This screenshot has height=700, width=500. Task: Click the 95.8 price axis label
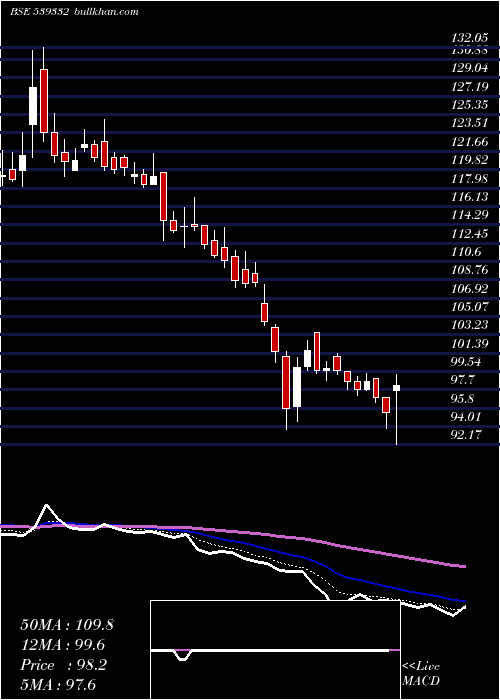(x=463, y=399)
